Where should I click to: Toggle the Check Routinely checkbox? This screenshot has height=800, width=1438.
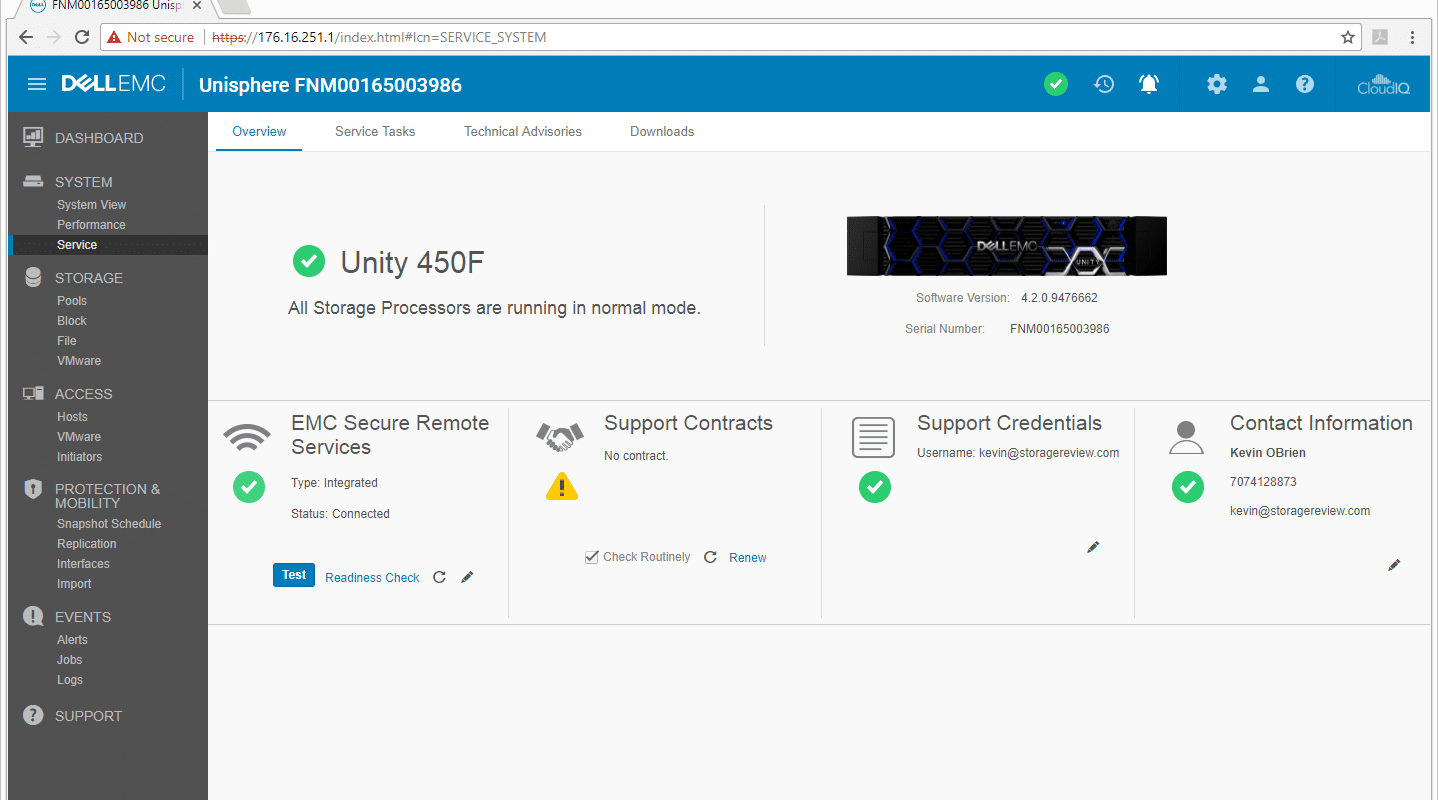point(591,557)
